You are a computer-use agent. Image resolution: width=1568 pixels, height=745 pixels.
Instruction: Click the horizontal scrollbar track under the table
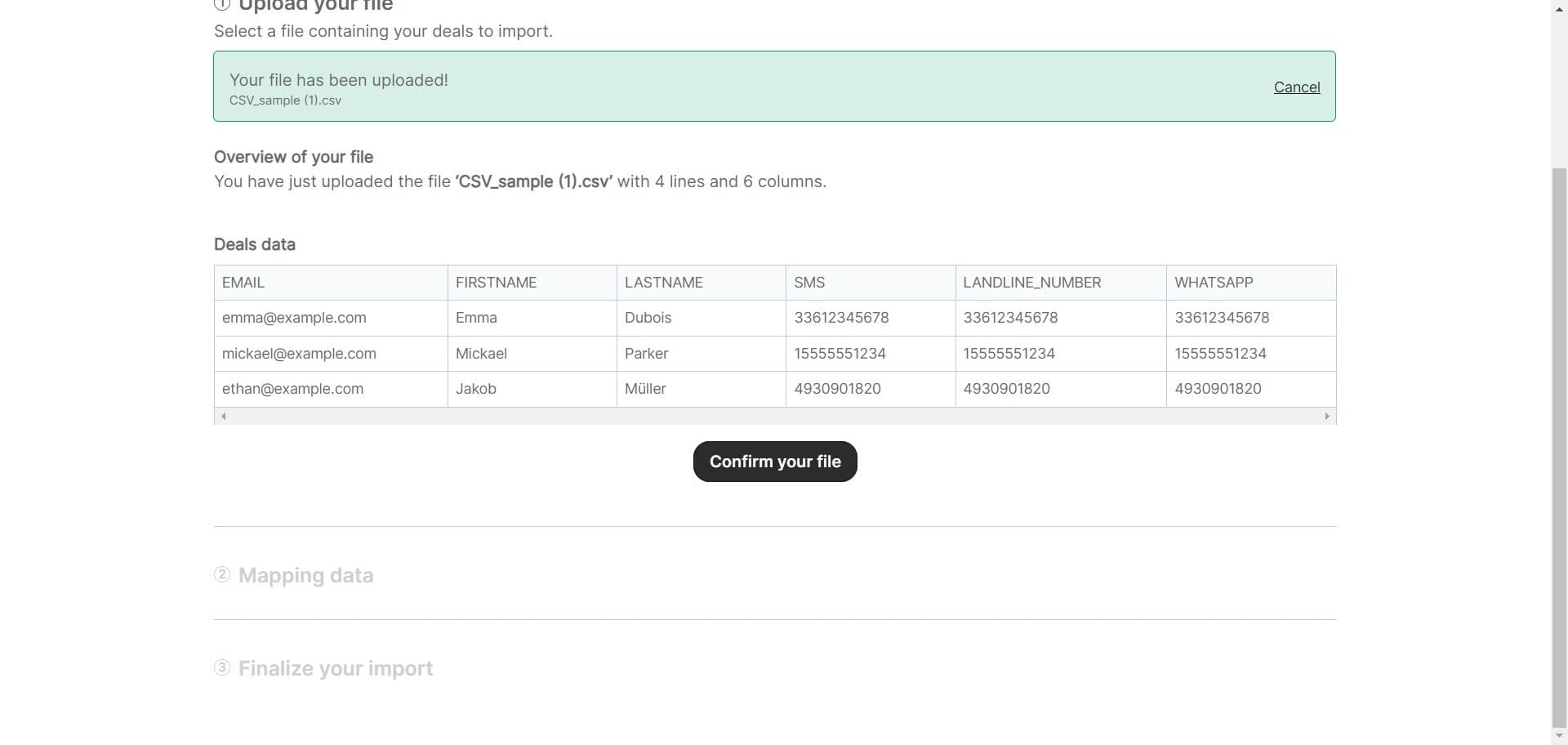pos(776,416)
